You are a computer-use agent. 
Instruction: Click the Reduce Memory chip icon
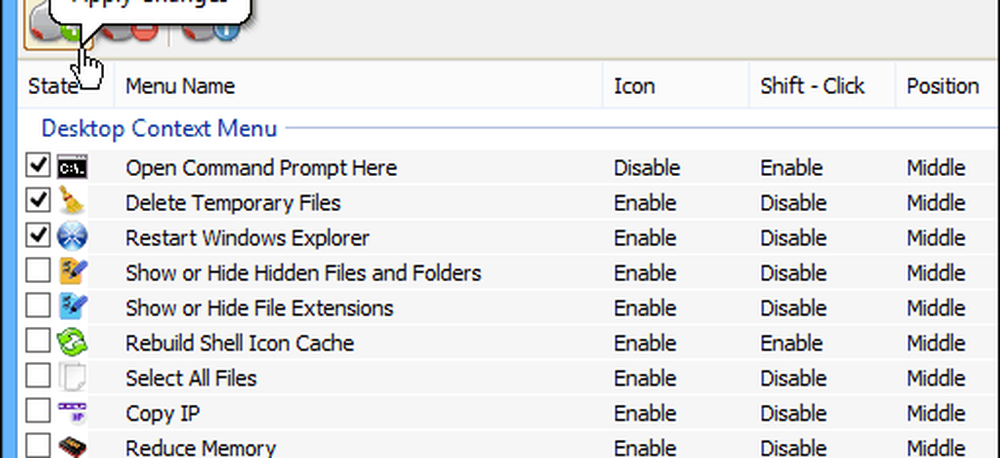[72, 447]
